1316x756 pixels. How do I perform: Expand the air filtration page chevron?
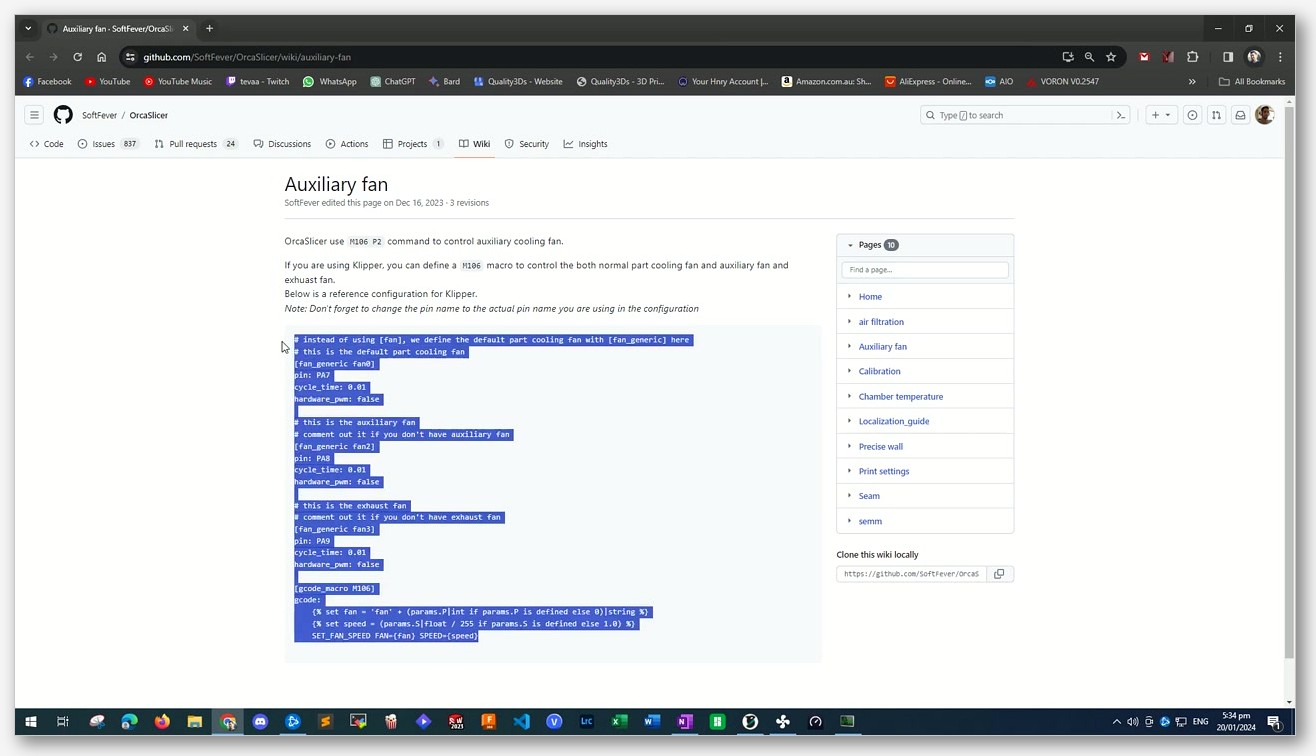pyautogui.click(x=849, y=321)
